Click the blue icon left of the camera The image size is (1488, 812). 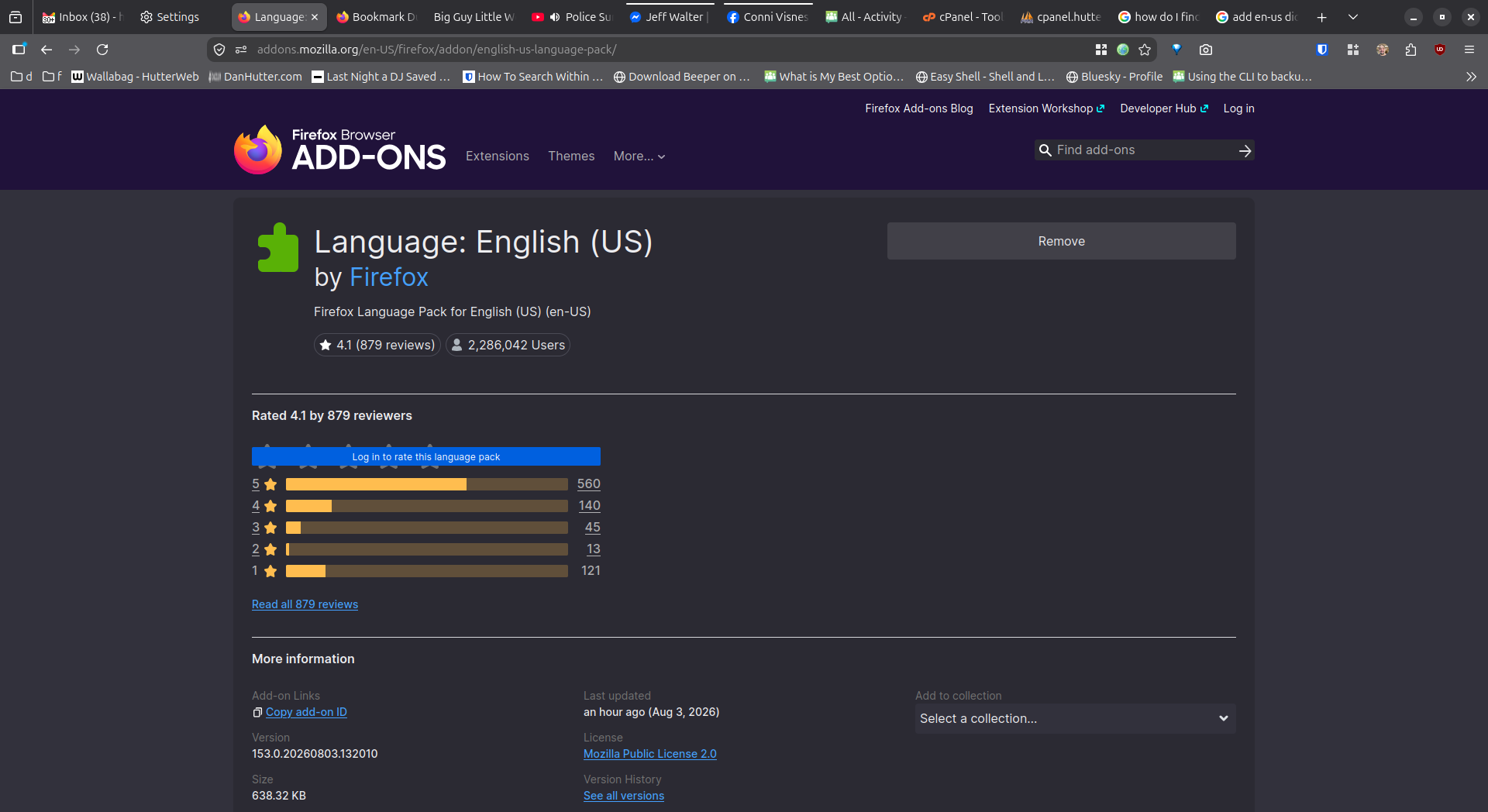click(1176, 50)
